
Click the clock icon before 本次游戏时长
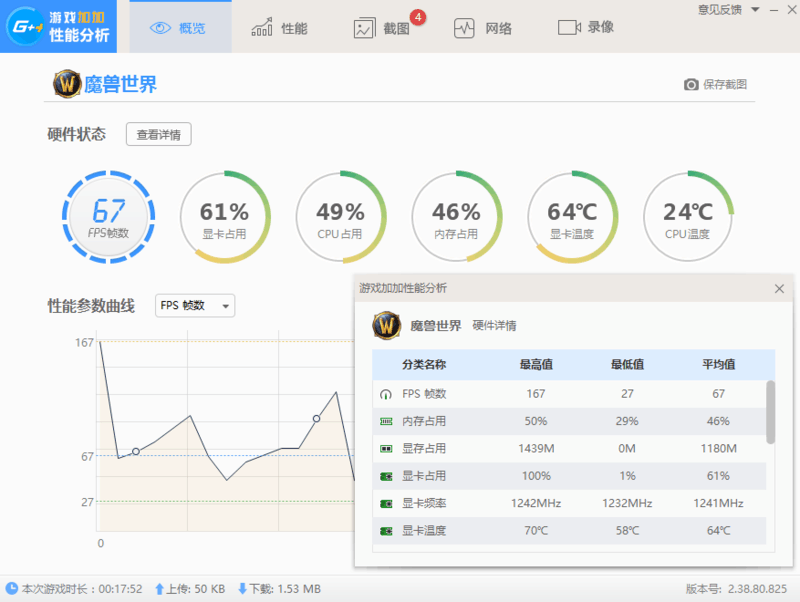[10, 590]
